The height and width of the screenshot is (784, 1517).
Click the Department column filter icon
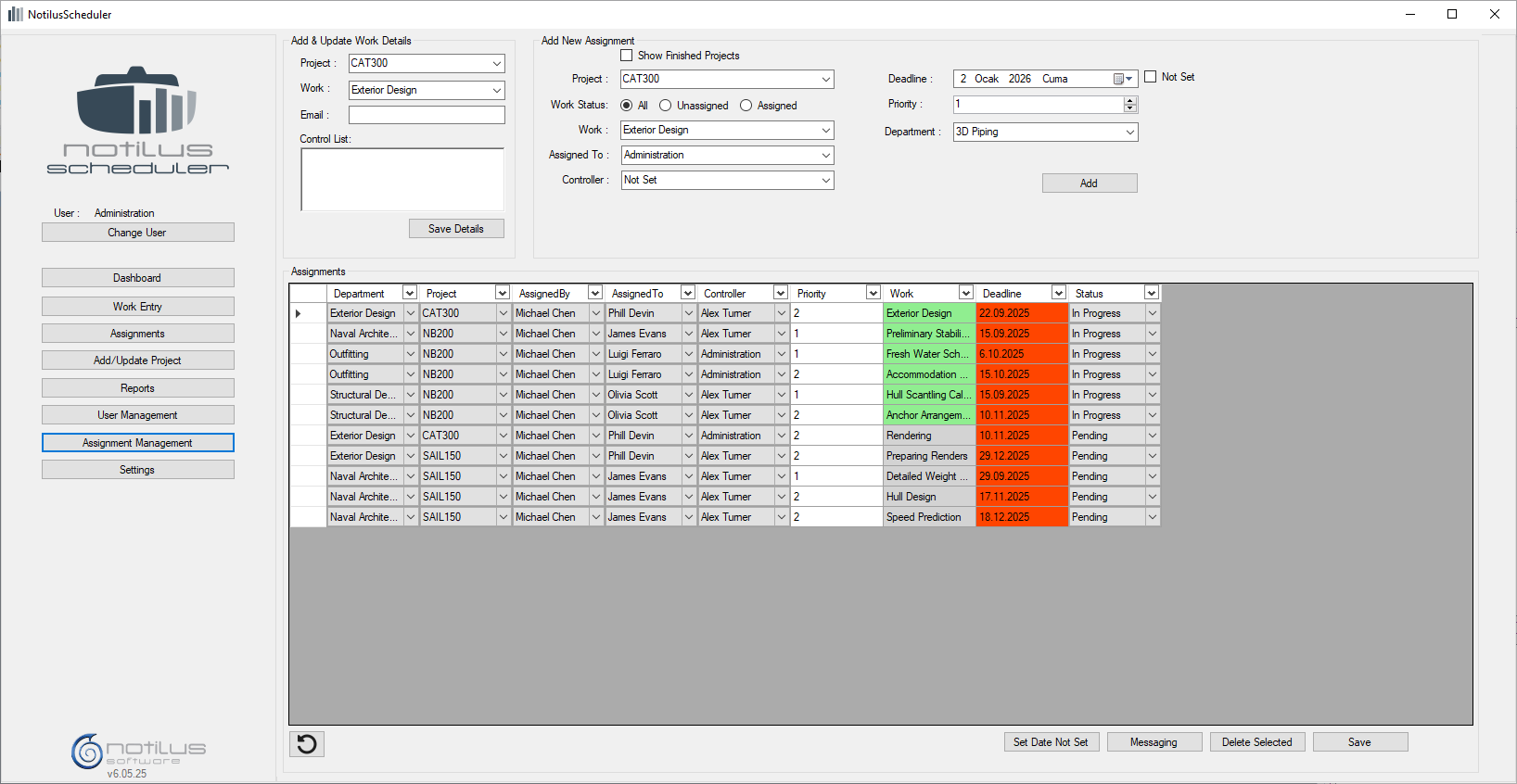point(409,293)
